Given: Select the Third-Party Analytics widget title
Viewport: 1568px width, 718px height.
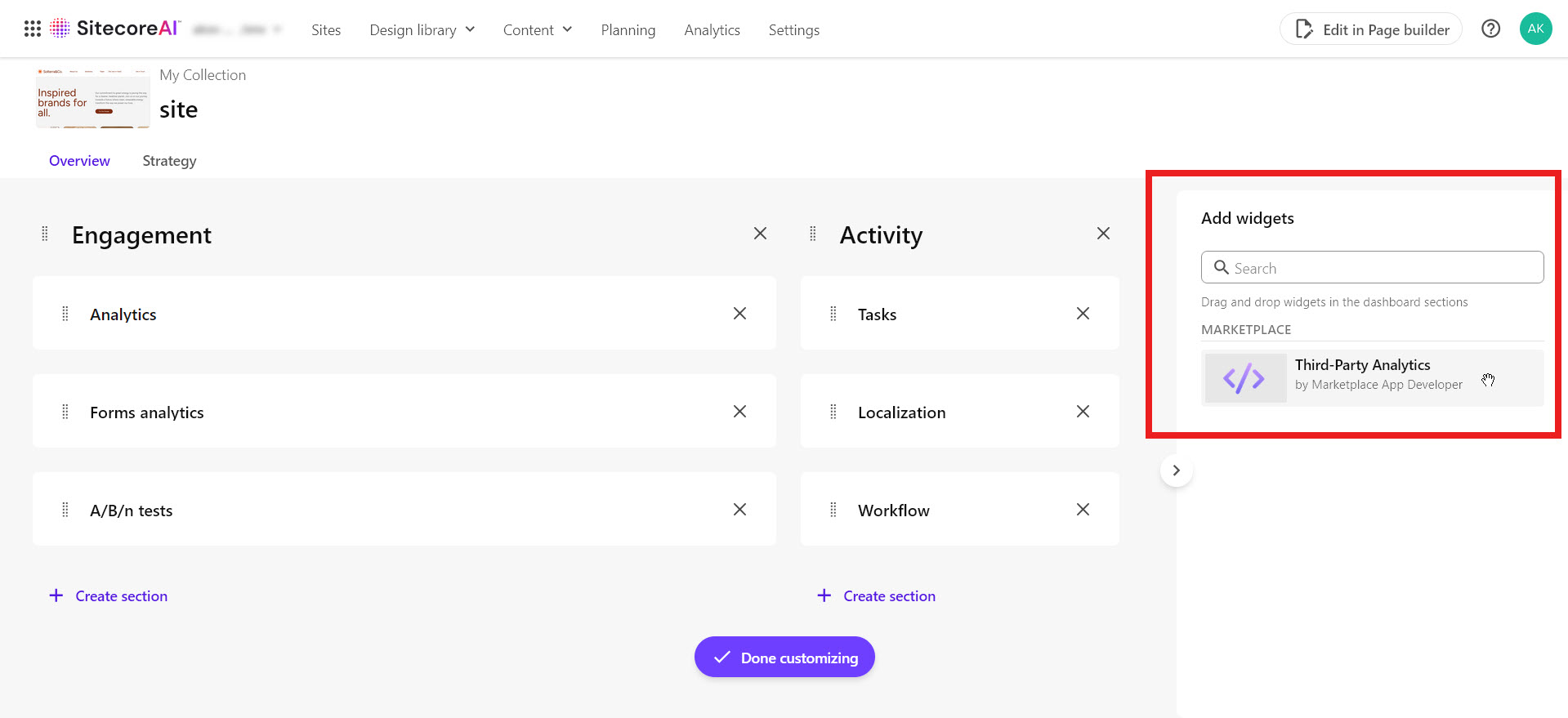Looking at the screenshot, I should coord(1362,365).
